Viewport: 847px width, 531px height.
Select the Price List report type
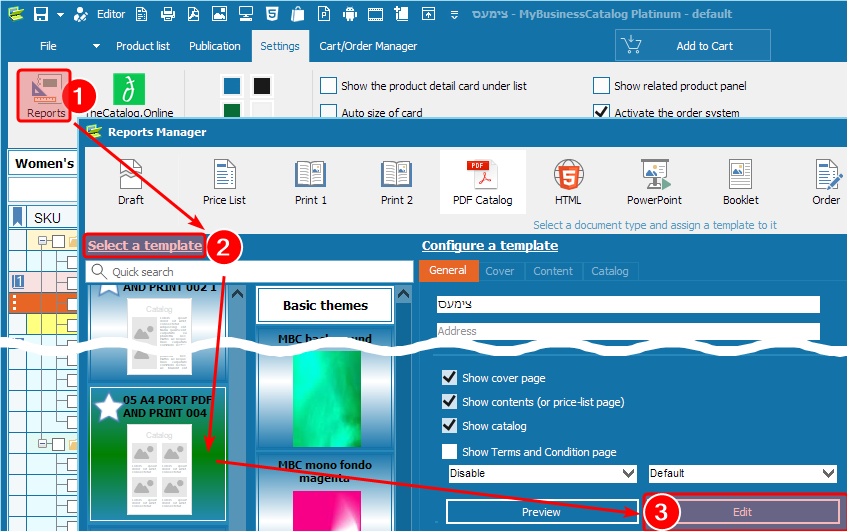pyautogui.click(x=224, y=181)
